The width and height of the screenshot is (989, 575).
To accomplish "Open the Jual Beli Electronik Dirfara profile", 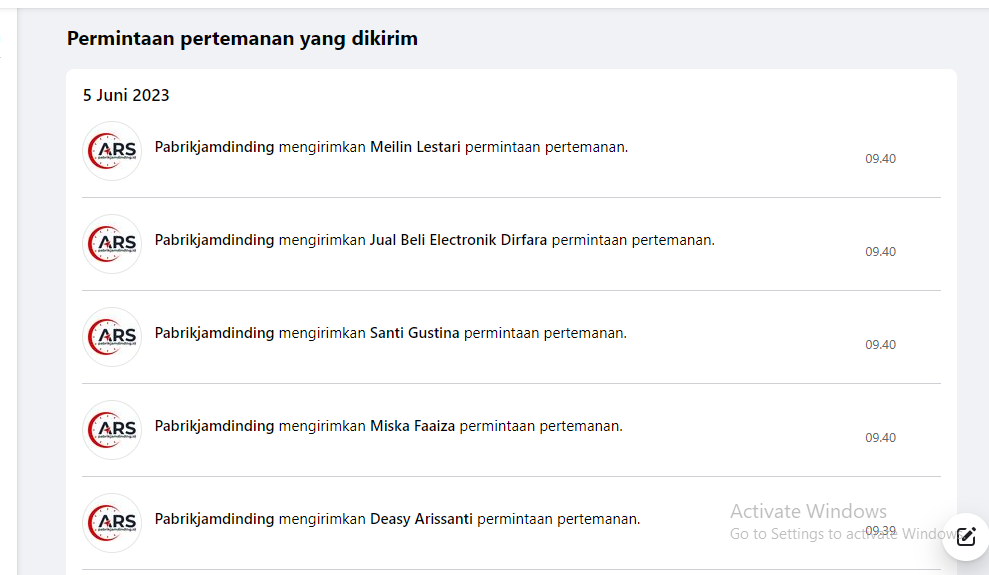I will pos(458,240).
